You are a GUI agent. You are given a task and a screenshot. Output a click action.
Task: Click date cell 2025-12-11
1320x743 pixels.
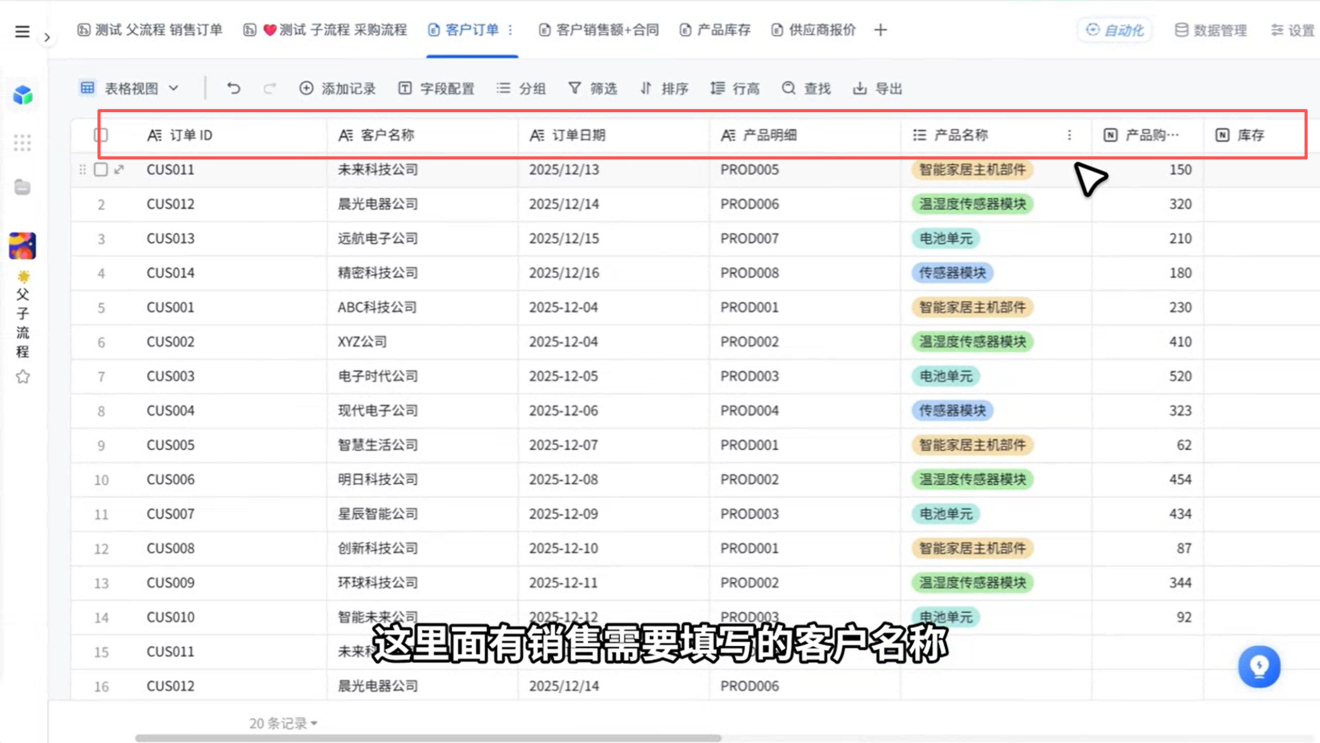tap(613, 583)
